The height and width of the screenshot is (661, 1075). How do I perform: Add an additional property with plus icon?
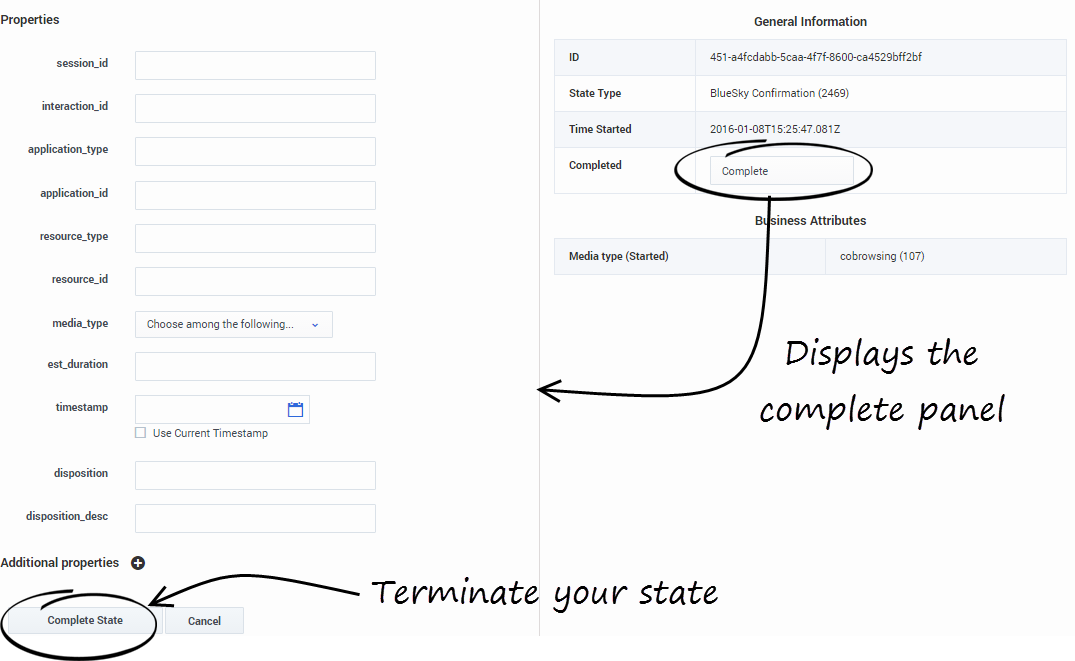point(138,563)
